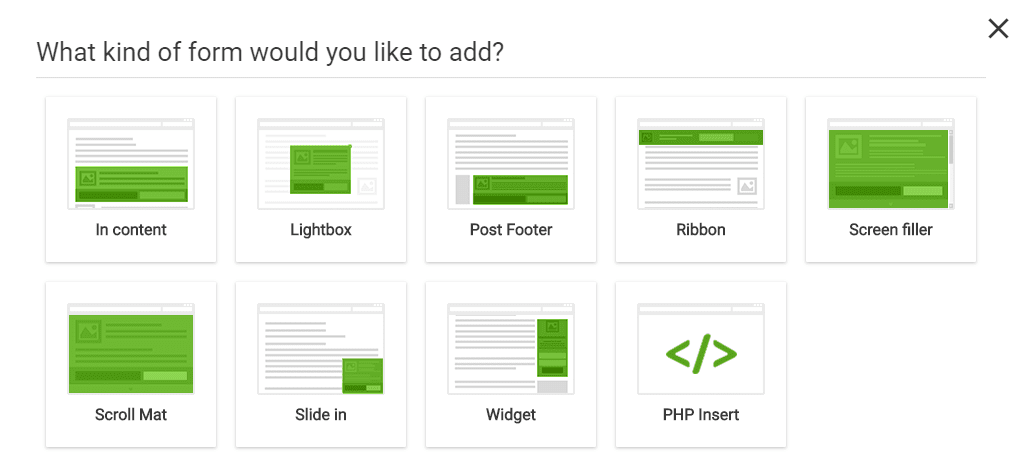Image resolution: width=1023 pixels, height=468 pixels.
Task: Select the Ribbon form type icon
Action: tap(701, 163)
